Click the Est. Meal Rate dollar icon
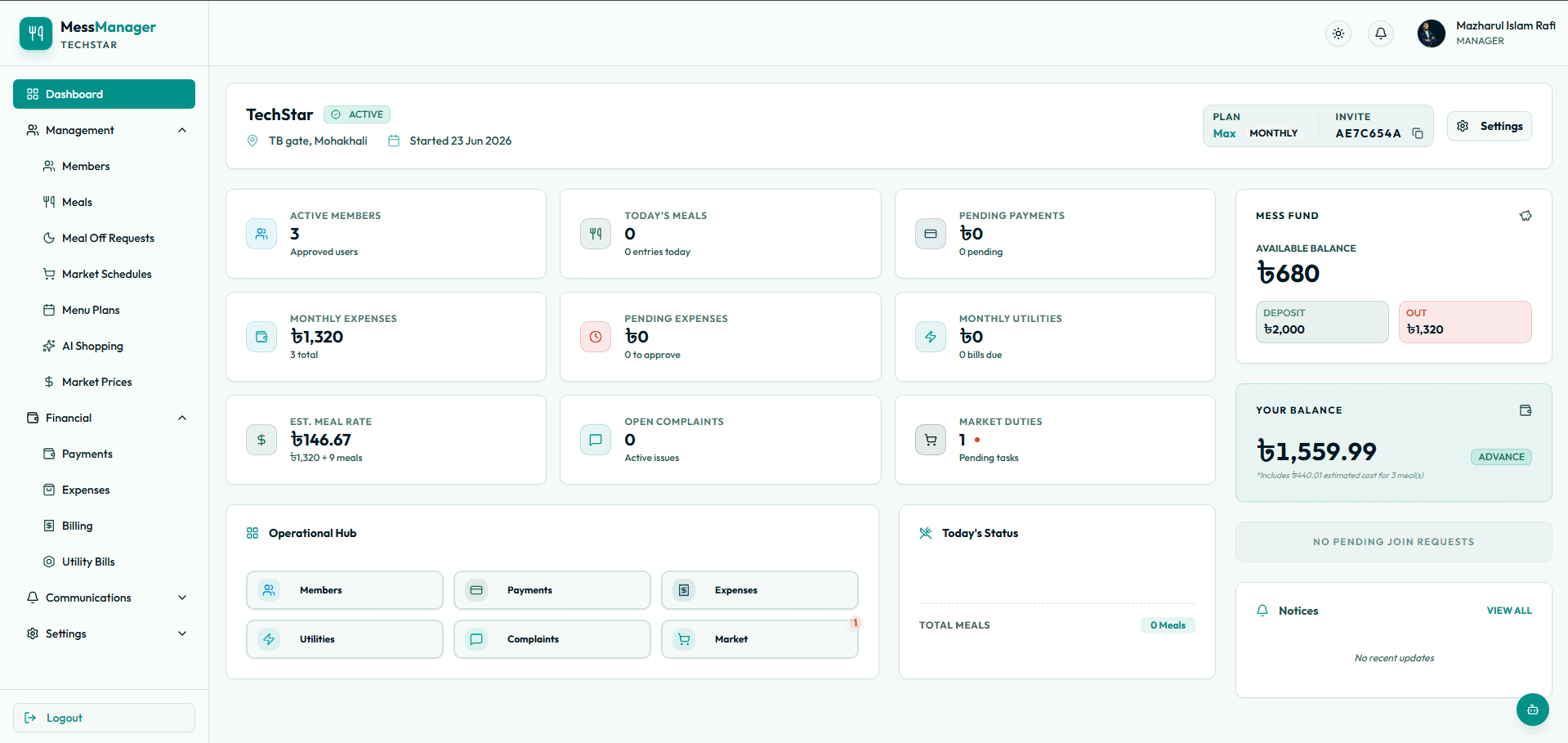The height and width of the screenshot is (743, 1568). point(261,440)
